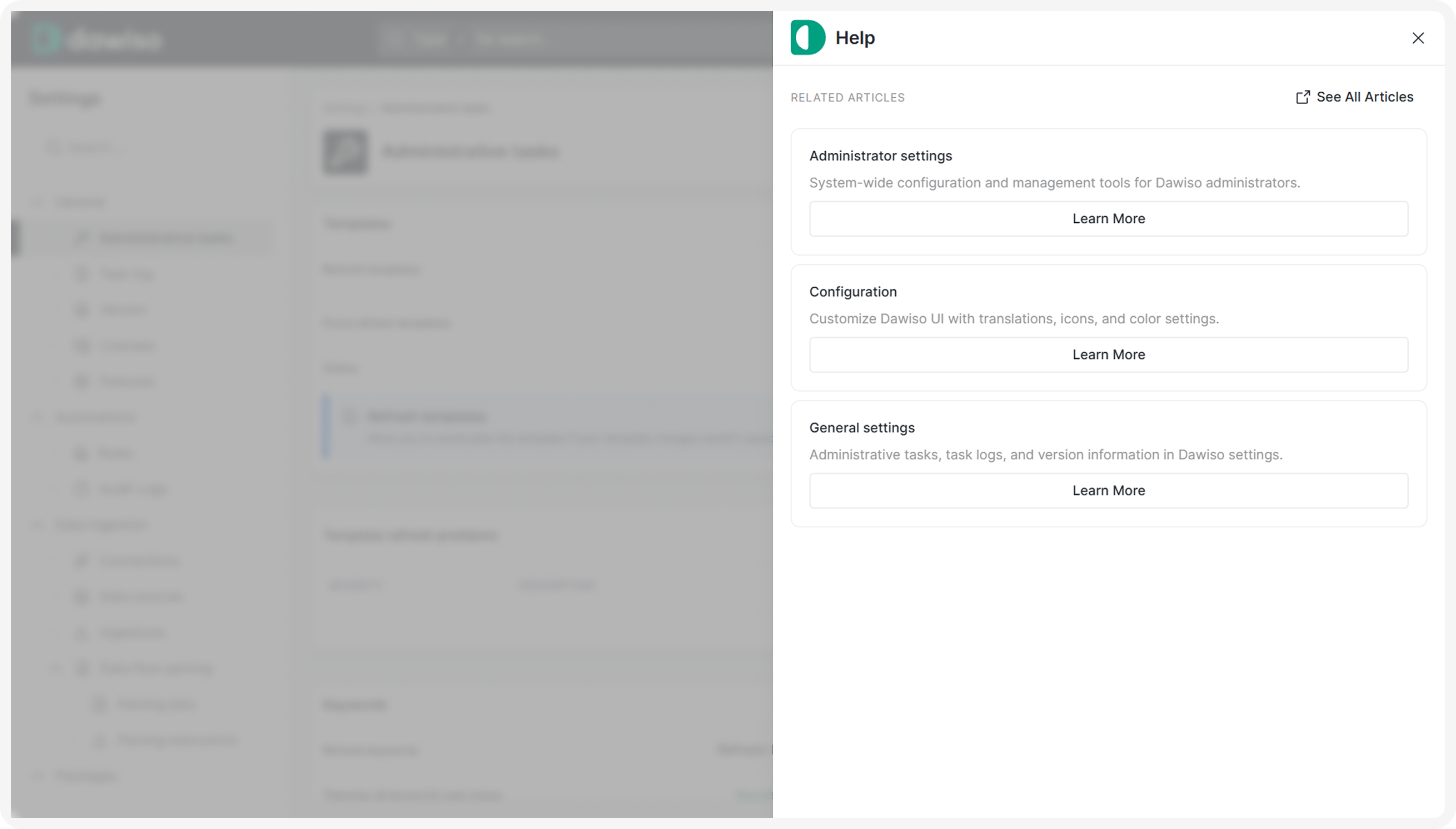This screenshot has width=1456, height=829.
Task: Click description 'Administrative tasks, task logs, and version'
Action: point(1045,455)
